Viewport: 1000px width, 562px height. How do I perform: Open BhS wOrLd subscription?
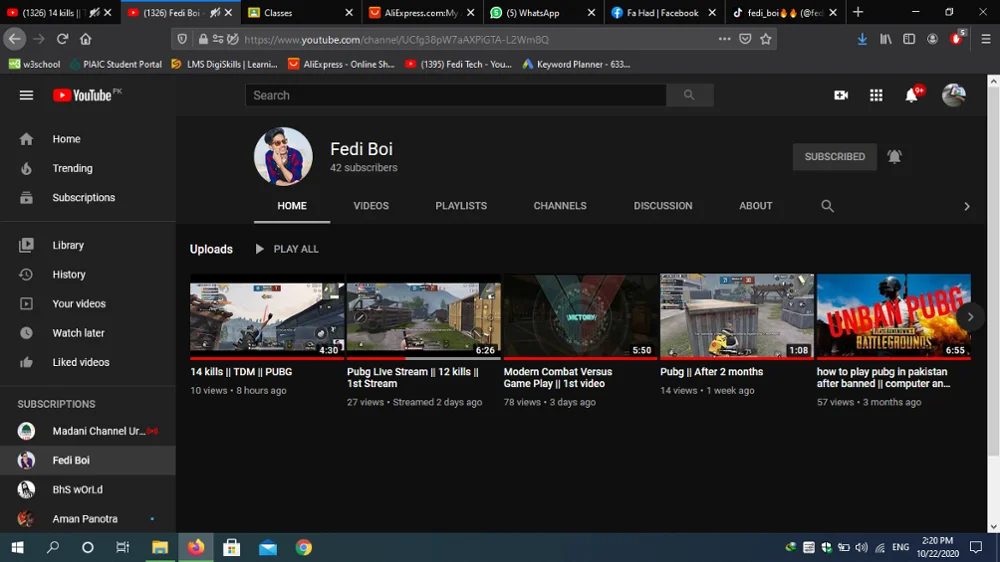tap(88, 490)
